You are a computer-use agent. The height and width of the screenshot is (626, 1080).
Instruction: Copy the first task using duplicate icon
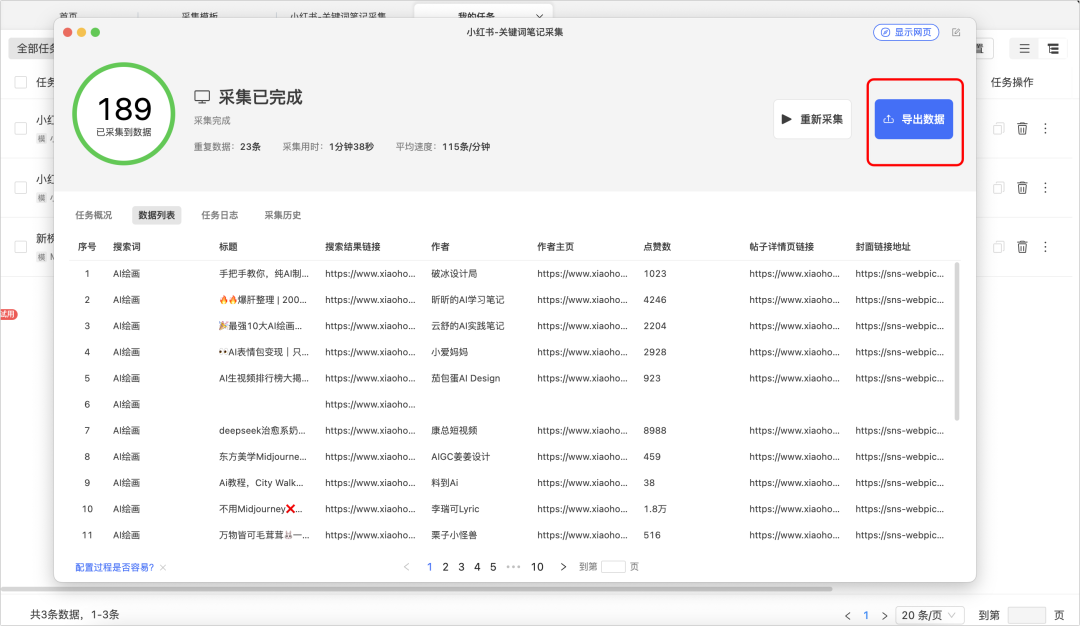[998, 128]
